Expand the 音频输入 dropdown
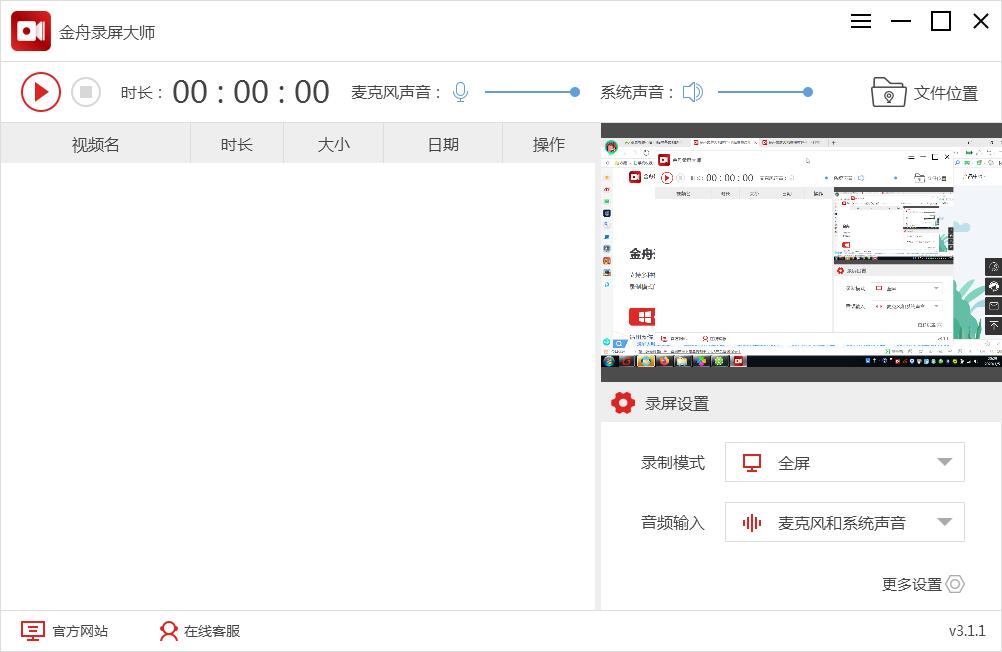 tap(941, 522)
